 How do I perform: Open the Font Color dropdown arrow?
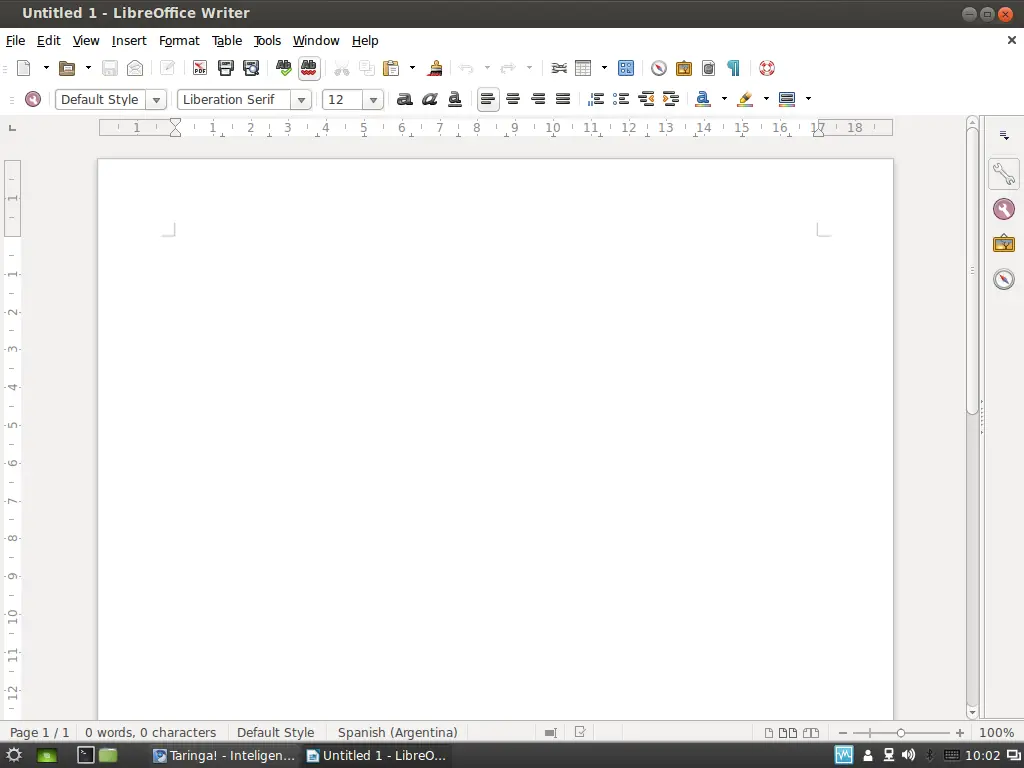tap(724, 99)
